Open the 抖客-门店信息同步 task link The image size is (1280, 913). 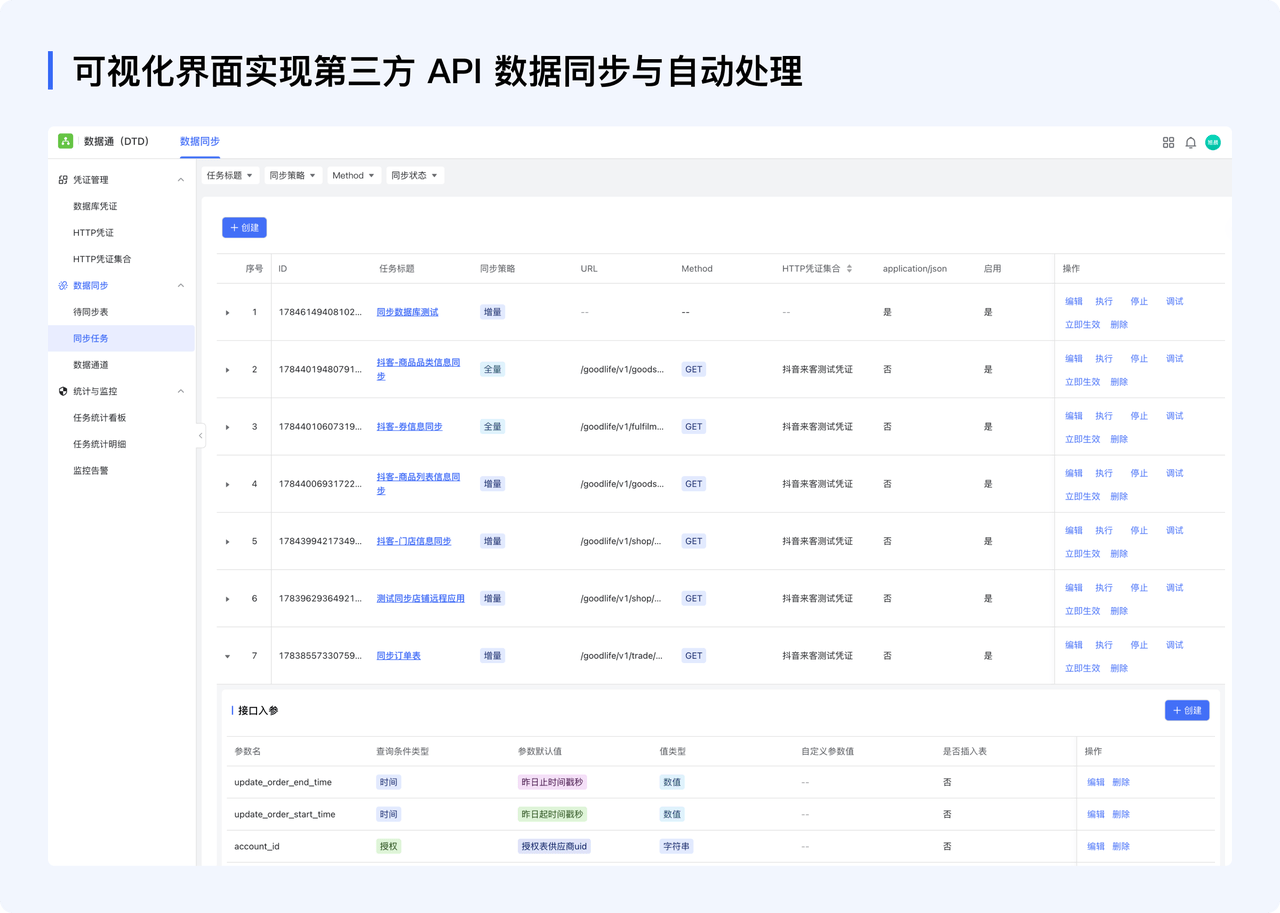point(414,541)
